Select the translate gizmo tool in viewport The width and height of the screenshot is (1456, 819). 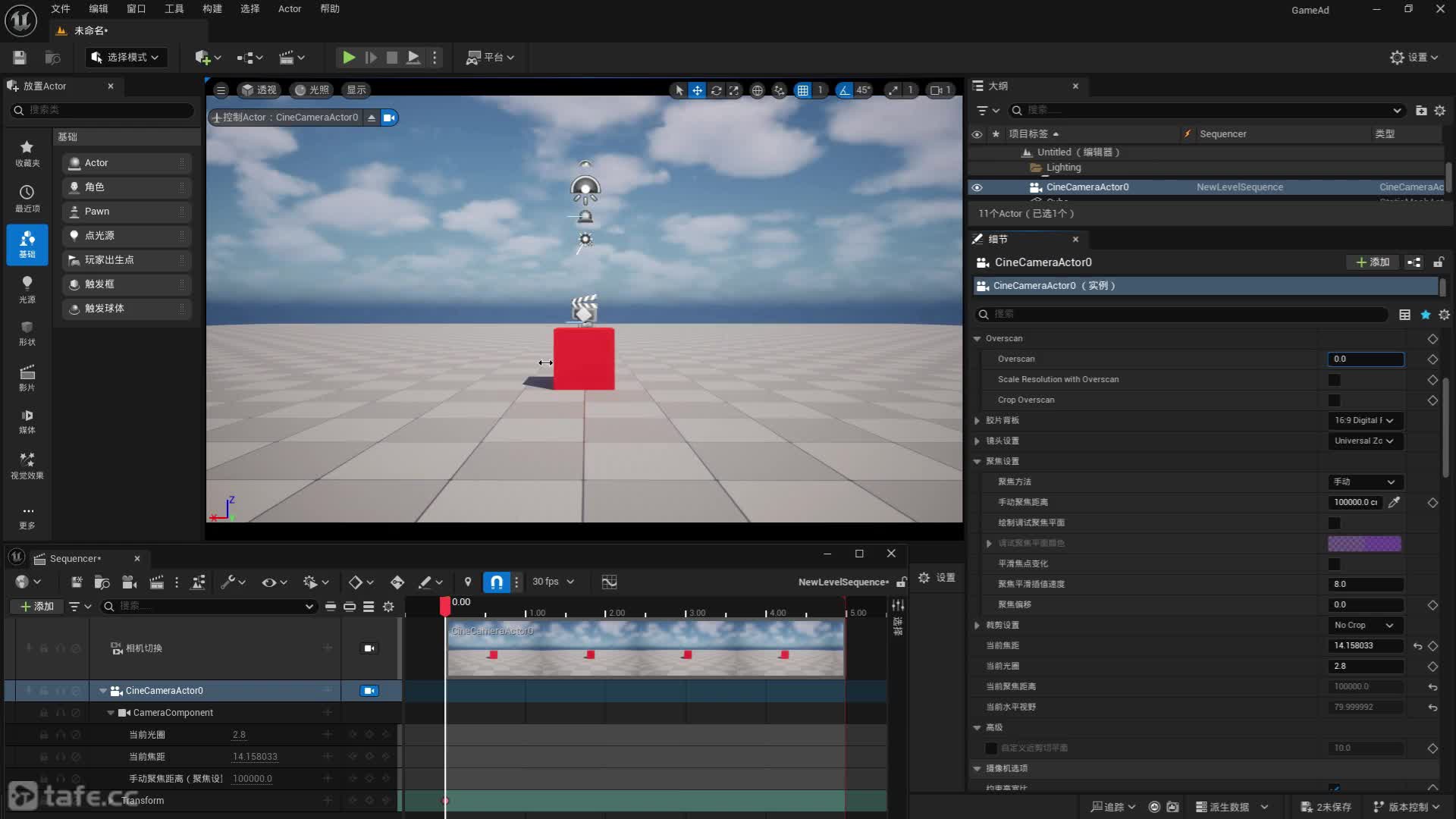coord(697,90)
